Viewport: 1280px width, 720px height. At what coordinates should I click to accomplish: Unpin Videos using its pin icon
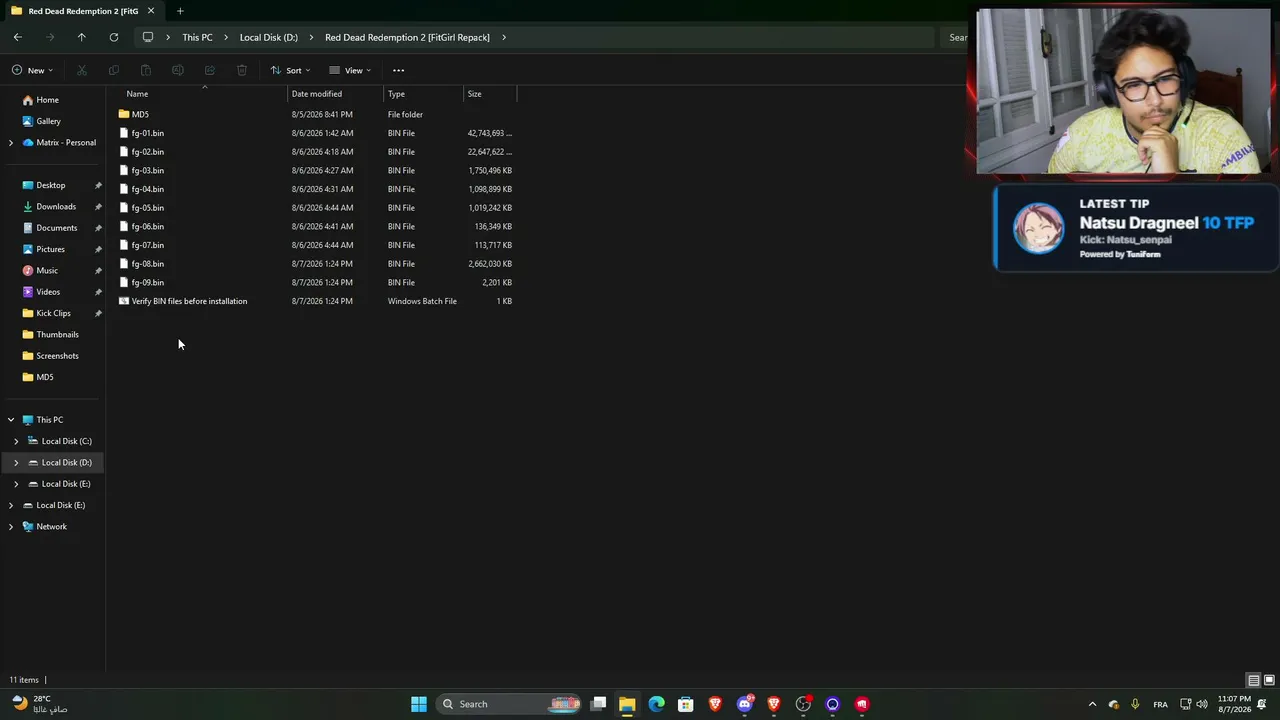[x=98, y=292]
